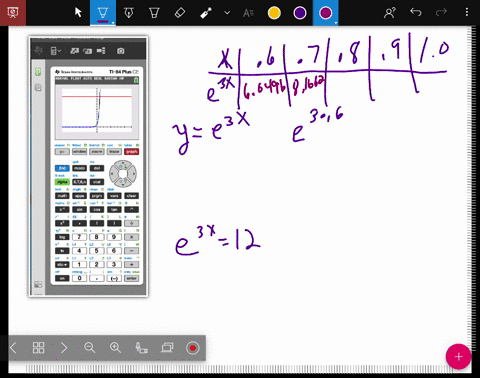This screenshot has width=480, height=378.
Task: Click the small panel icon at emulator bottom-left
Action: (x=38, y=285)
